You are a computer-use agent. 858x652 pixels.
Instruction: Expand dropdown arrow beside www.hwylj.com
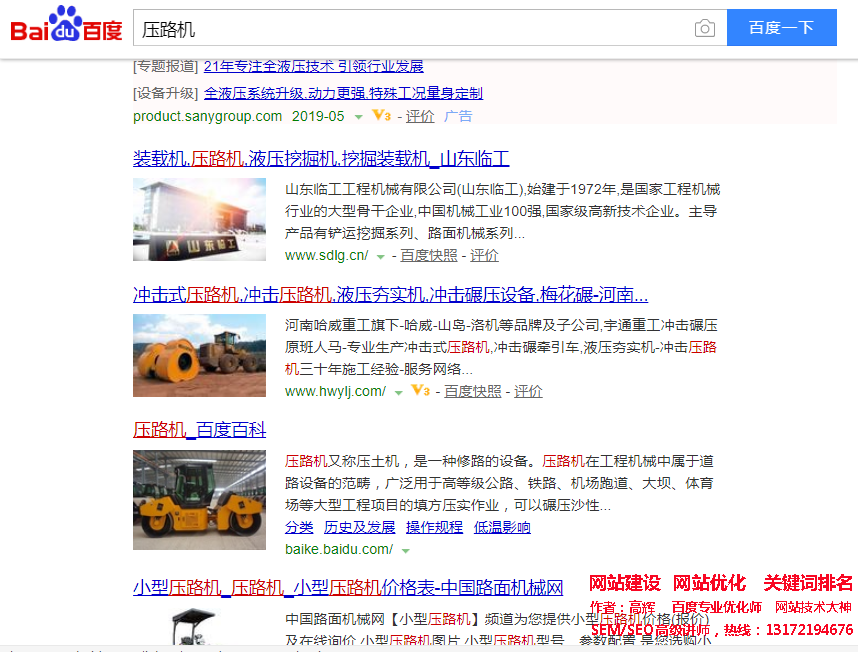[398, 392]
